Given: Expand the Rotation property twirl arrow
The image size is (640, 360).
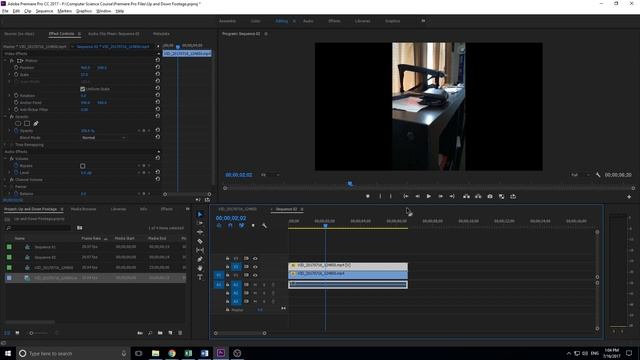Looking at the screenshot, I should click(10, 95).
